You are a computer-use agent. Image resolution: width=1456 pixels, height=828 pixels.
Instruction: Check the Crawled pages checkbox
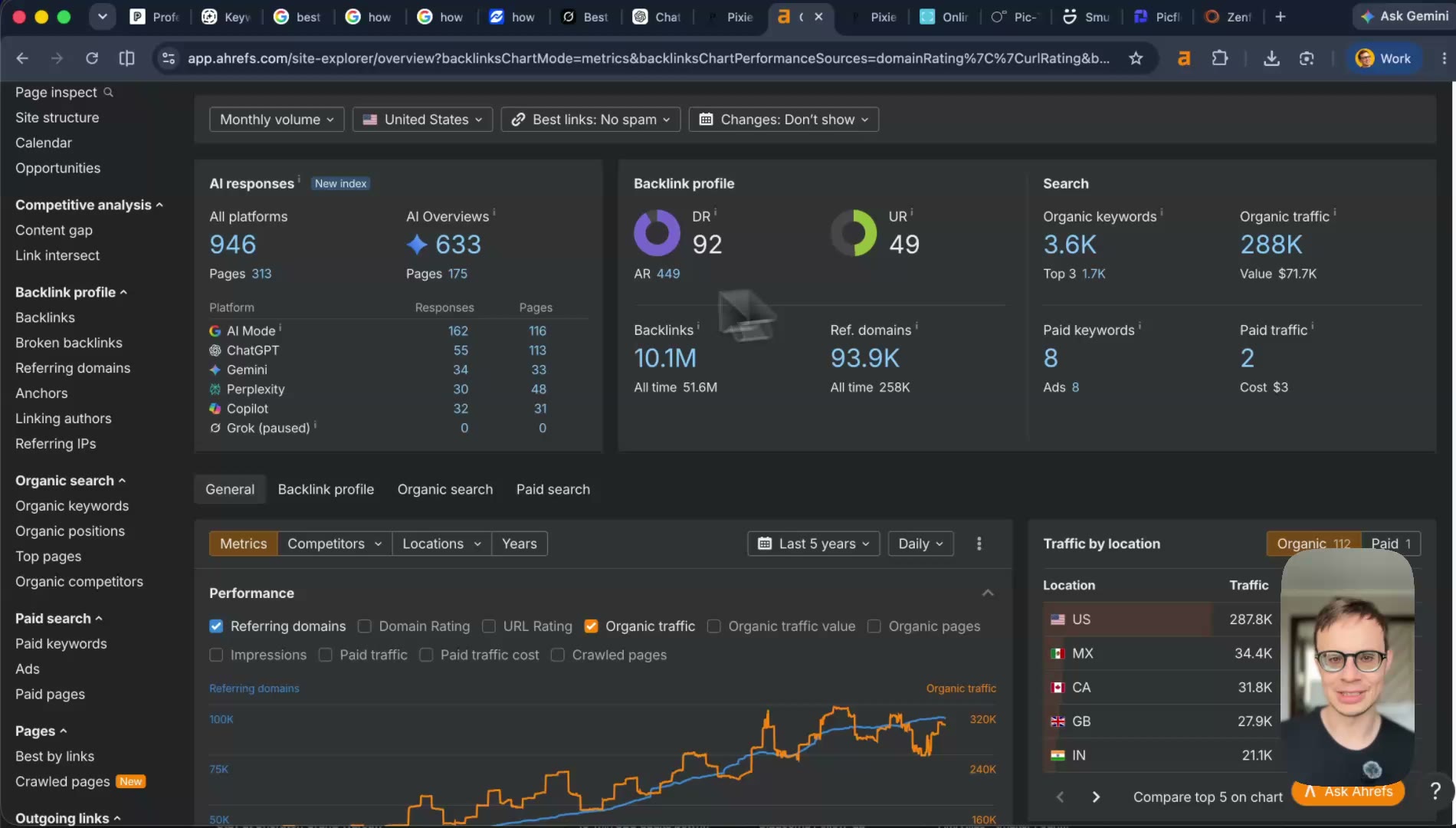click(x=558, y=655)
